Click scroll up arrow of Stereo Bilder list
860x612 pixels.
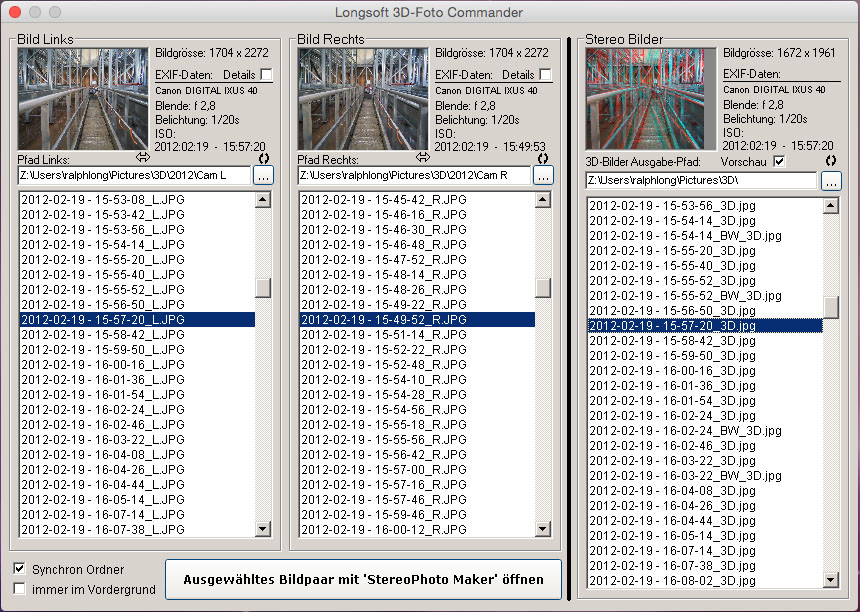tap(830, 206)
